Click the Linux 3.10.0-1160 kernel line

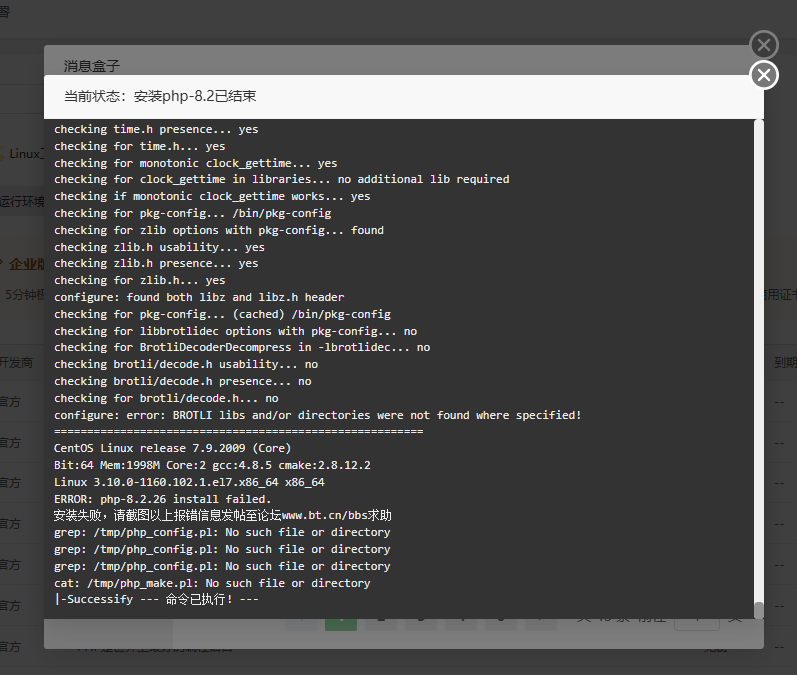(189, 482)
